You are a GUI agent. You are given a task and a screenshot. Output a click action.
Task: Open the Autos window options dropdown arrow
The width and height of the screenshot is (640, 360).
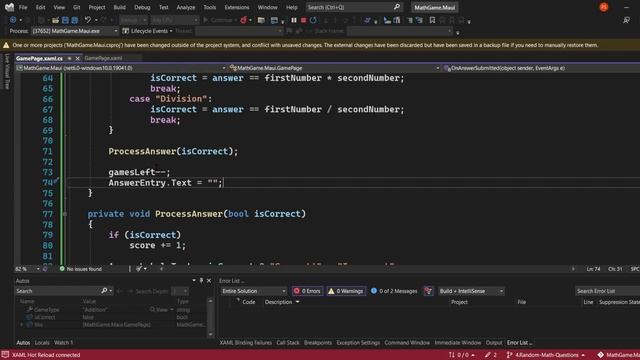pos(194,281)
